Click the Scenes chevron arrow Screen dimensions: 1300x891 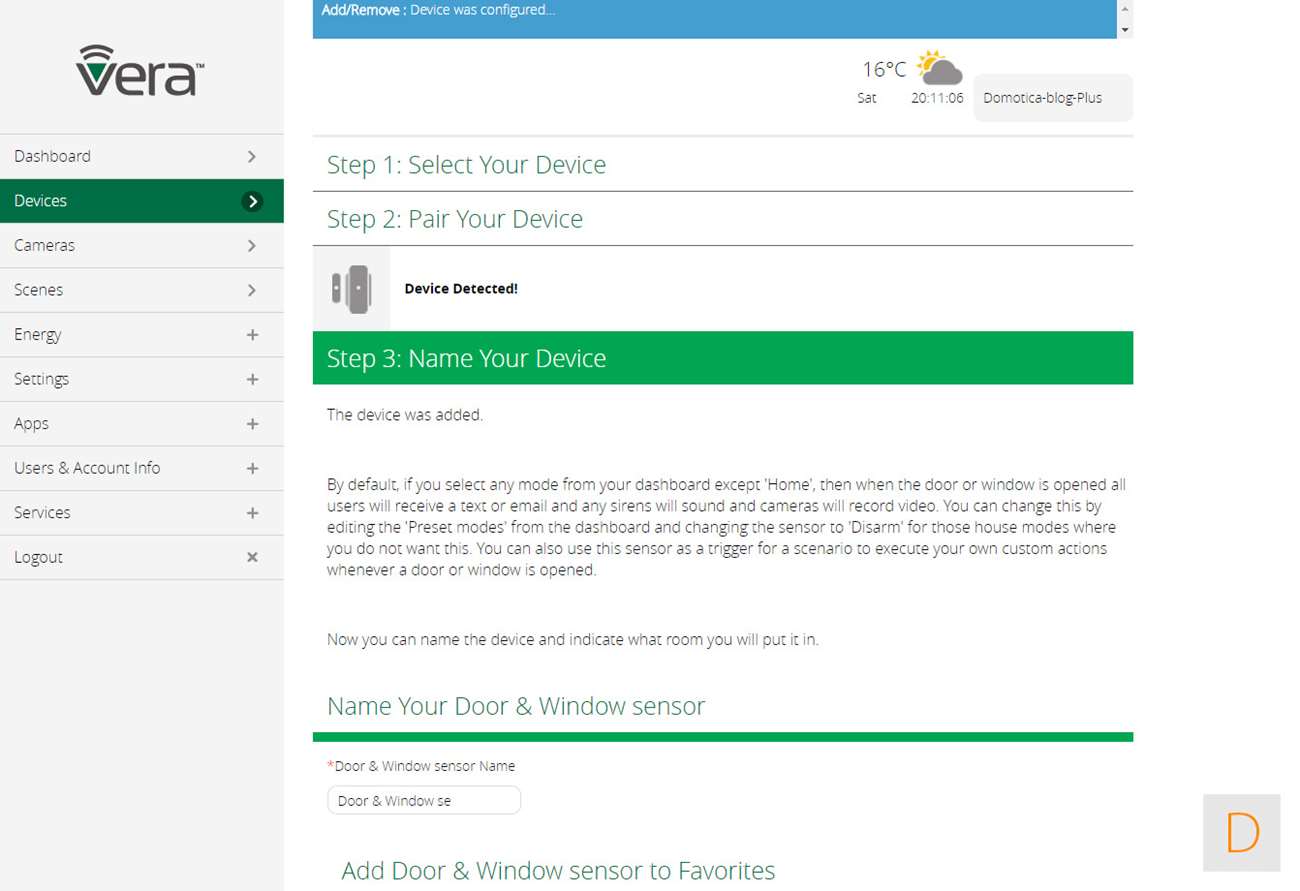tap(252, 290)
